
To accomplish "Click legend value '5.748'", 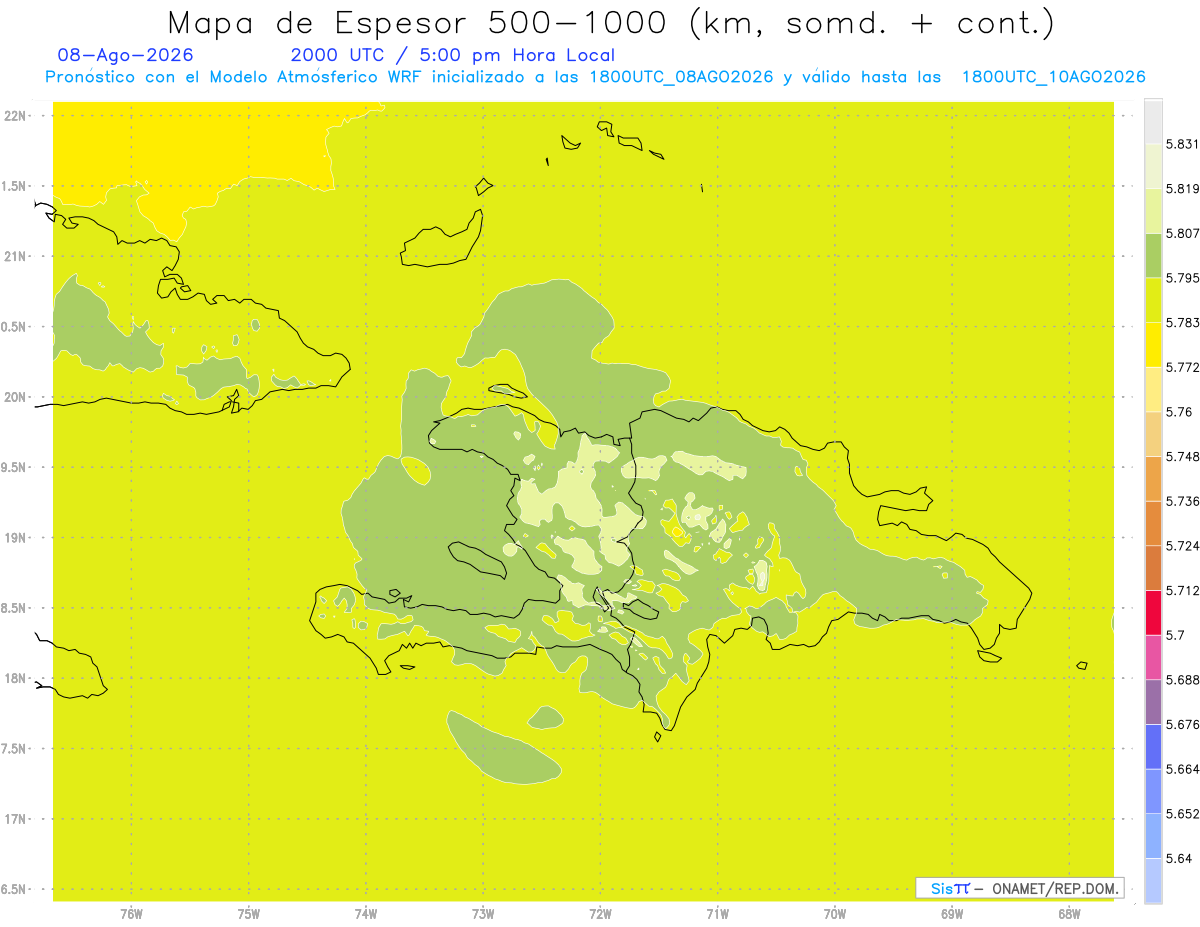I will [1182, 457].
